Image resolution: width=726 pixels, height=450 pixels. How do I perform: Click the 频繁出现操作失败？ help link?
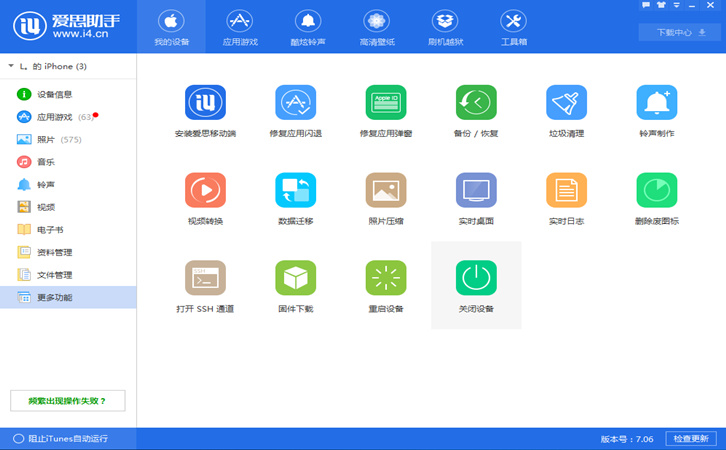[68, 401]
